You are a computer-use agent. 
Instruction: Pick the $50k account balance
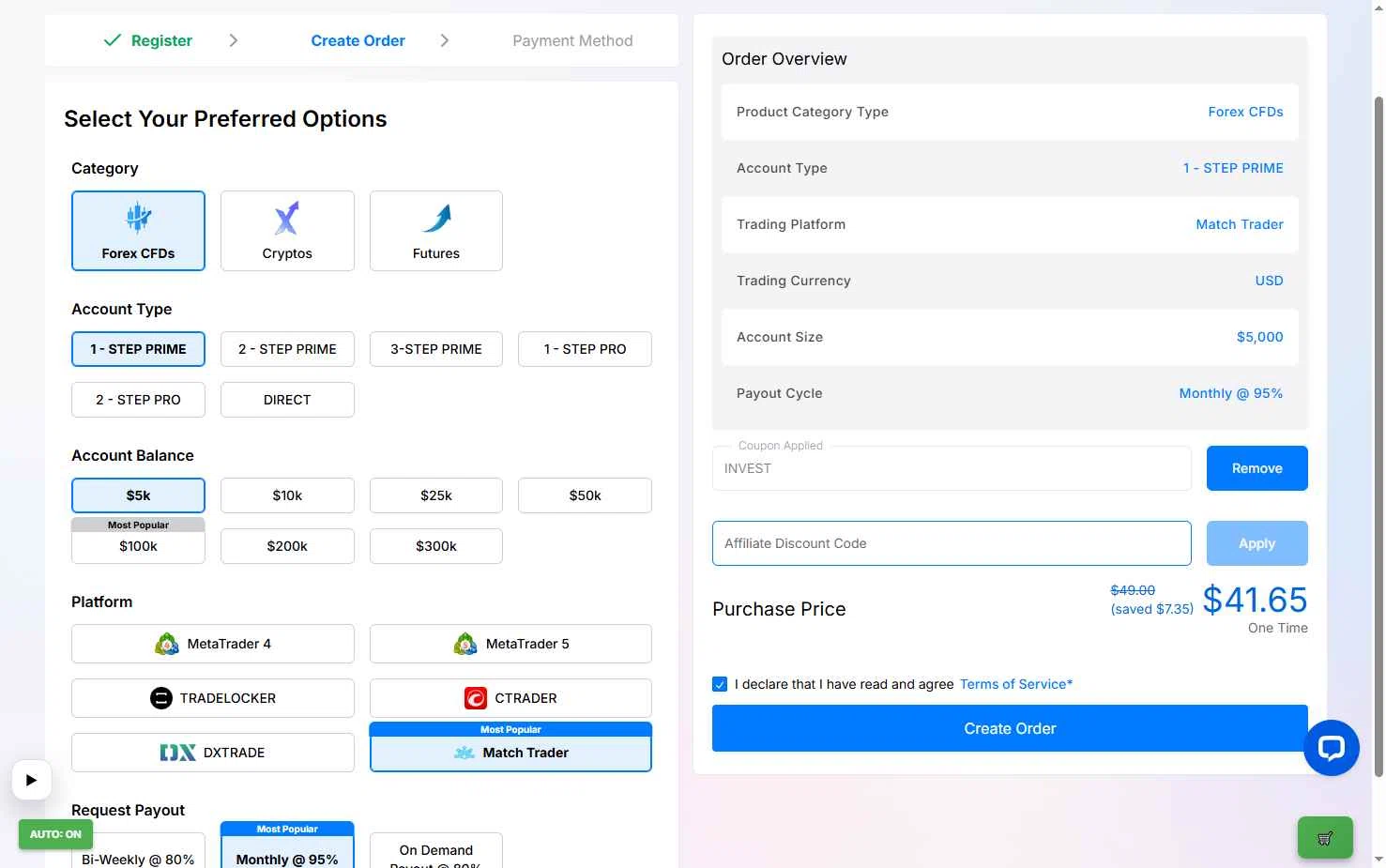585,495
